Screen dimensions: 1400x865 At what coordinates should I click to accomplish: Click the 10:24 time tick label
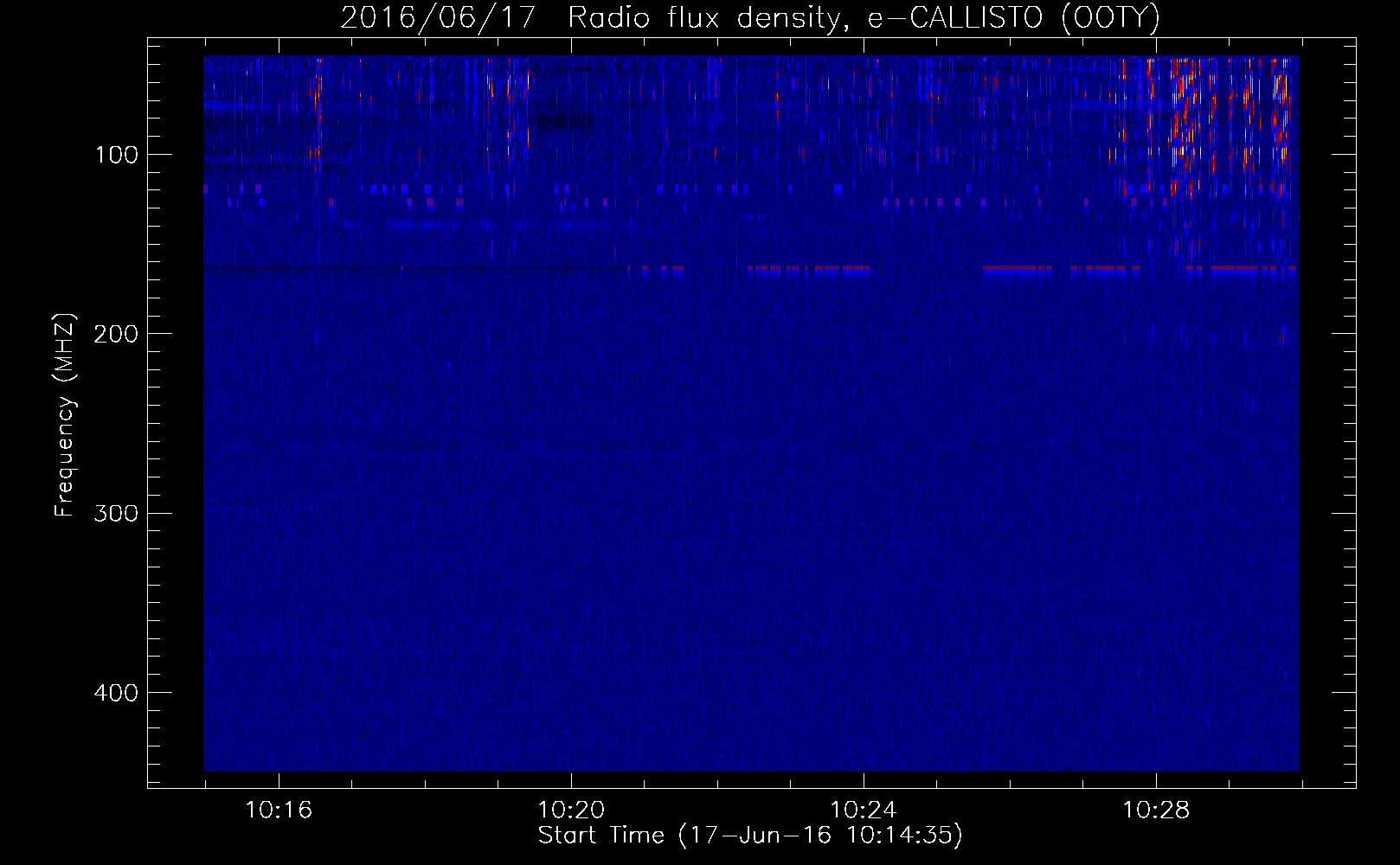[864, 811]
